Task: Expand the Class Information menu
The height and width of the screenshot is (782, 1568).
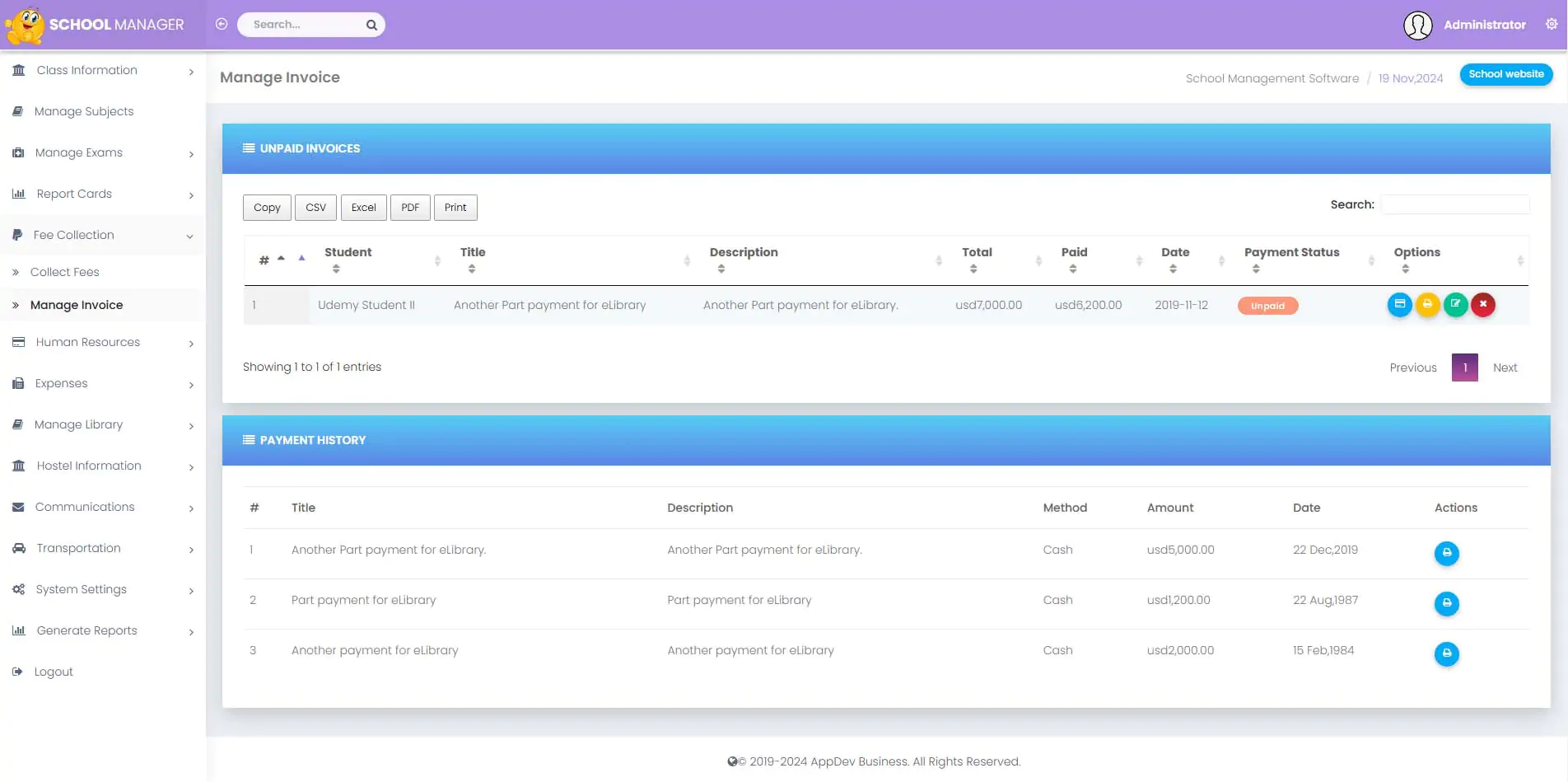Action: coord(102,71)
